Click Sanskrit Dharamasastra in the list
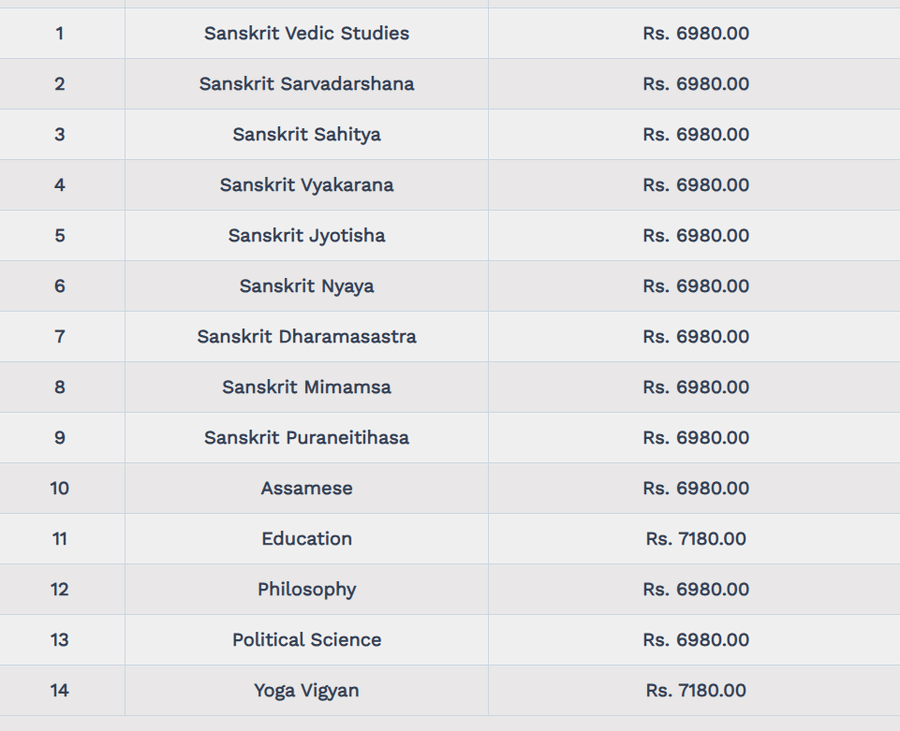The width and height of the screenshot is (900, 731). (x=306, y=336)
